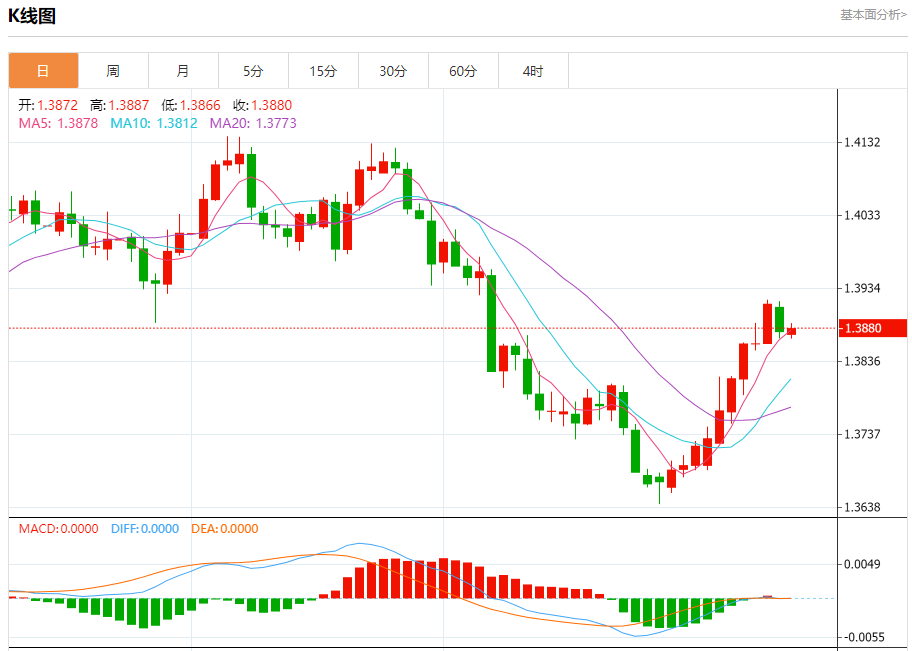912x651 pixels.
Task: Click the MA10 indicator label
Action: (x=153, y=123)
